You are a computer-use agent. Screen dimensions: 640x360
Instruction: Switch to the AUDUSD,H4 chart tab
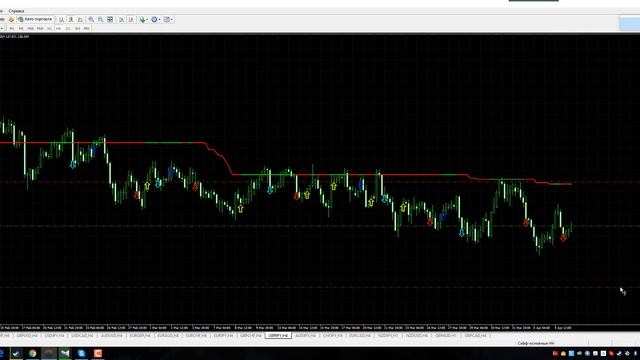tap(111, 336)
